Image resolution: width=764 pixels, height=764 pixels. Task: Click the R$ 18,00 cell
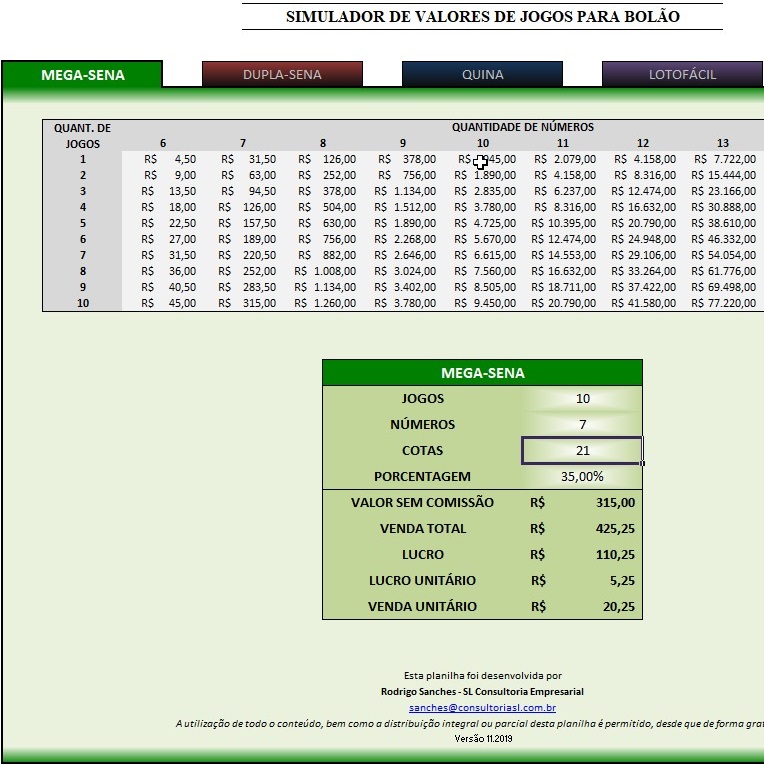pyautogui.click(x=162, y=207)
